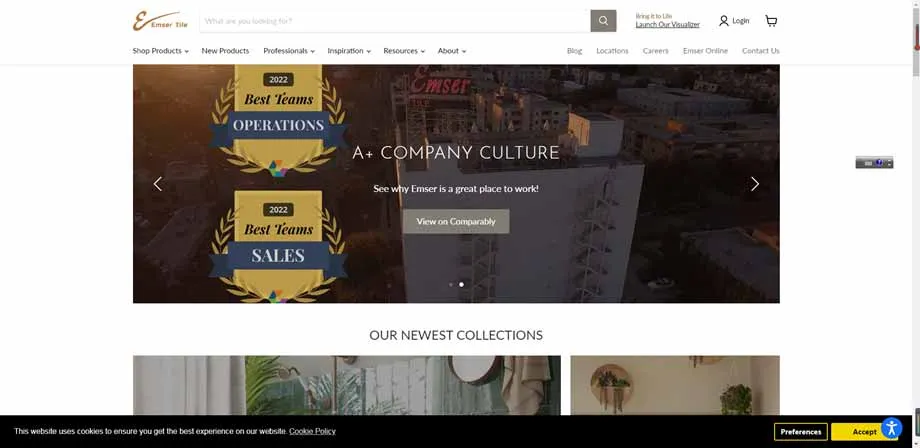Click the Login text link
The image size is (920, 448).
click(x=740, y=21)
